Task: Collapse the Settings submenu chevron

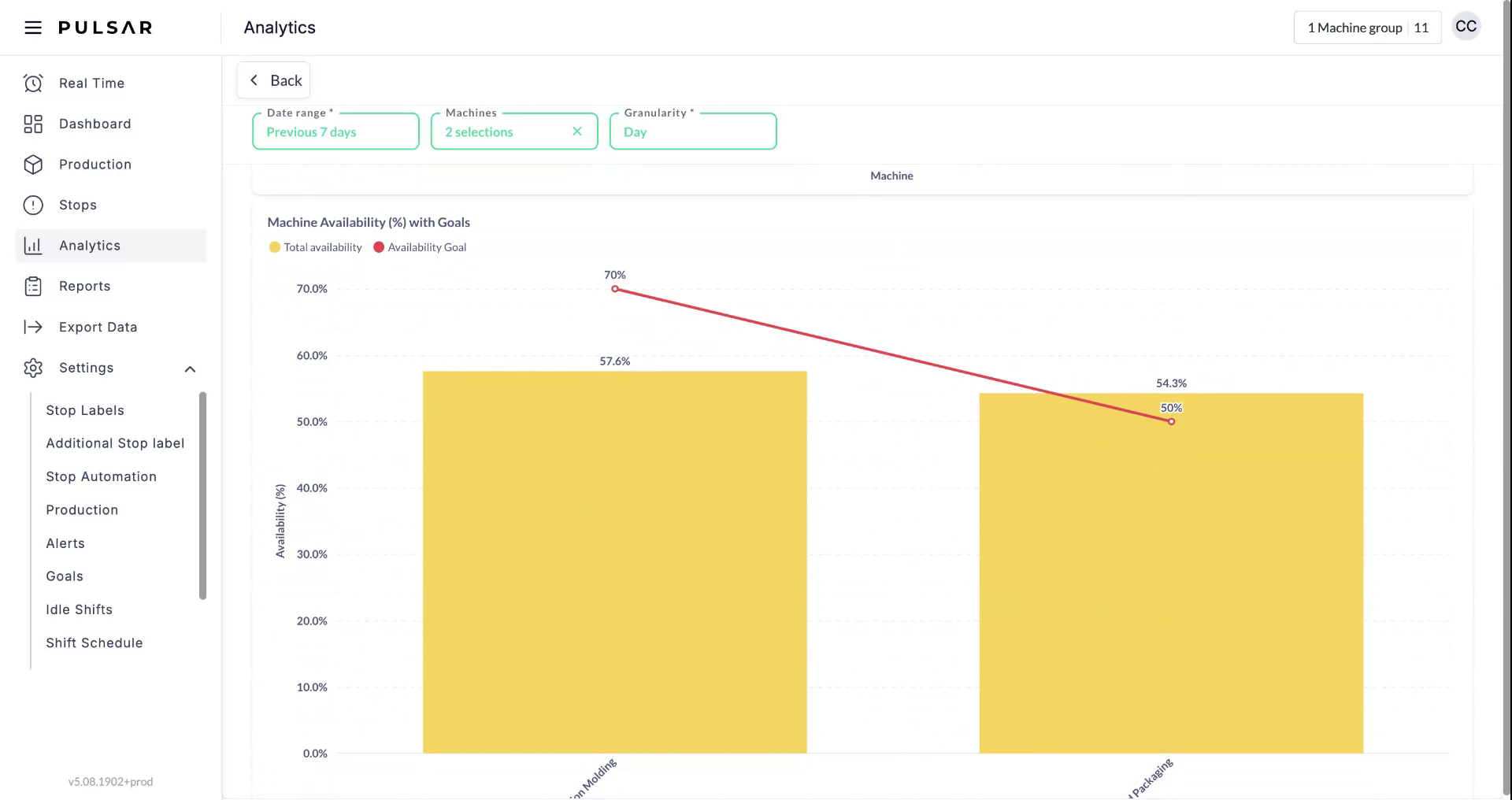Action: [190, 369]
